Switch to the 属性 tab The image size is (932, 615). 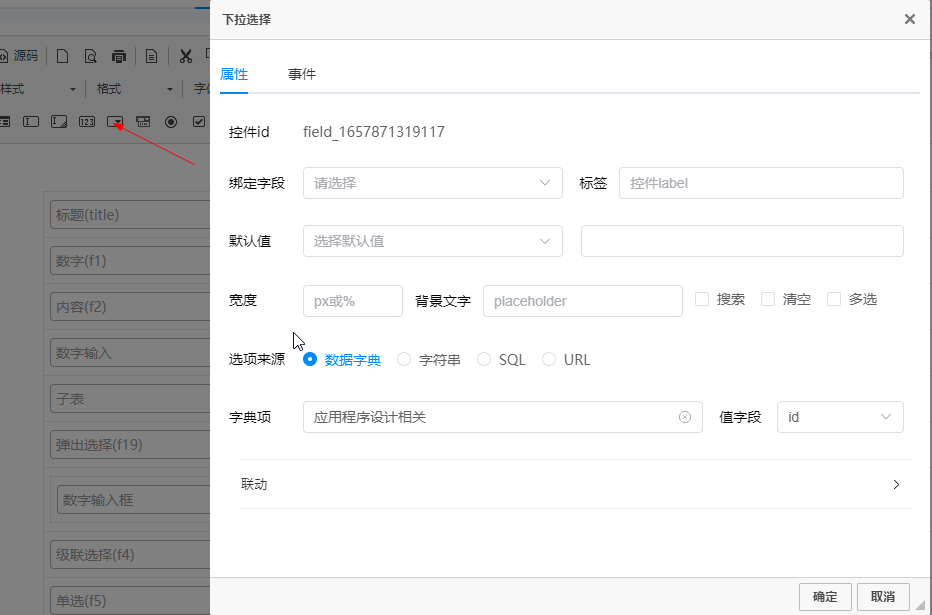[x=234, y=75]
